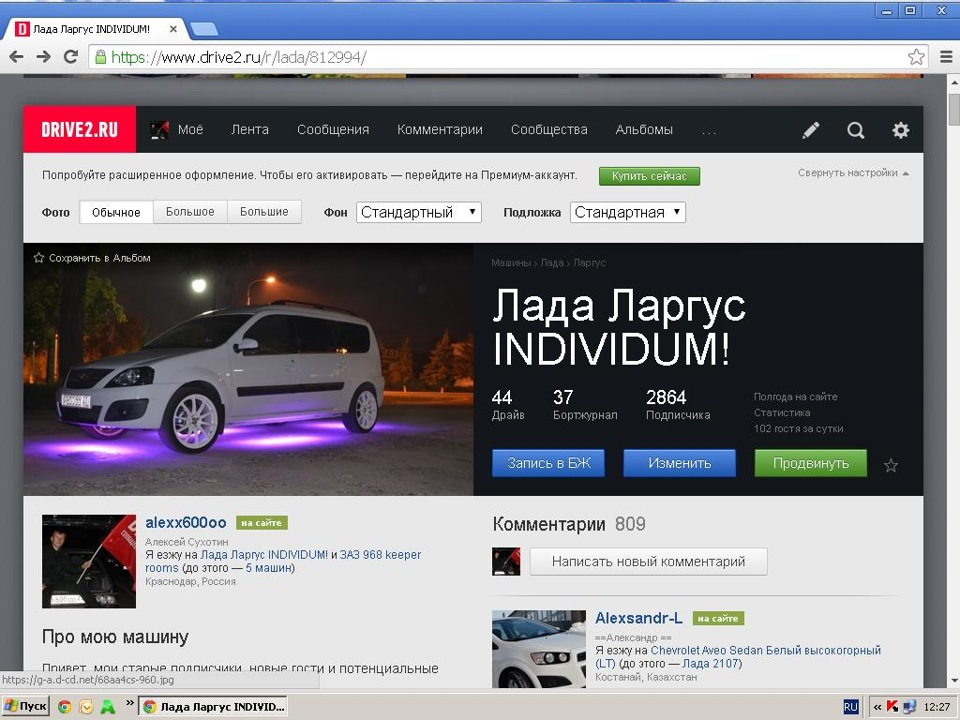Click the Продвинуть button
The image size is (960, 720).
[811, 463]
